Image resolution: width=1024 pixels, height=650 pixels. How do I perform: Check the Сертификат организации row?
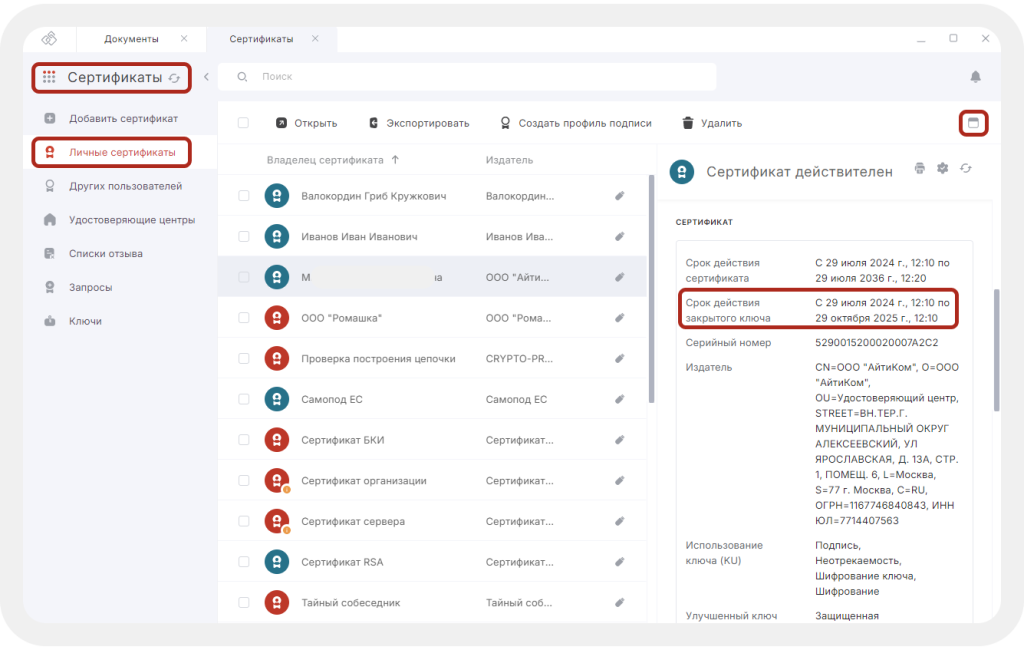click(244, 481)
